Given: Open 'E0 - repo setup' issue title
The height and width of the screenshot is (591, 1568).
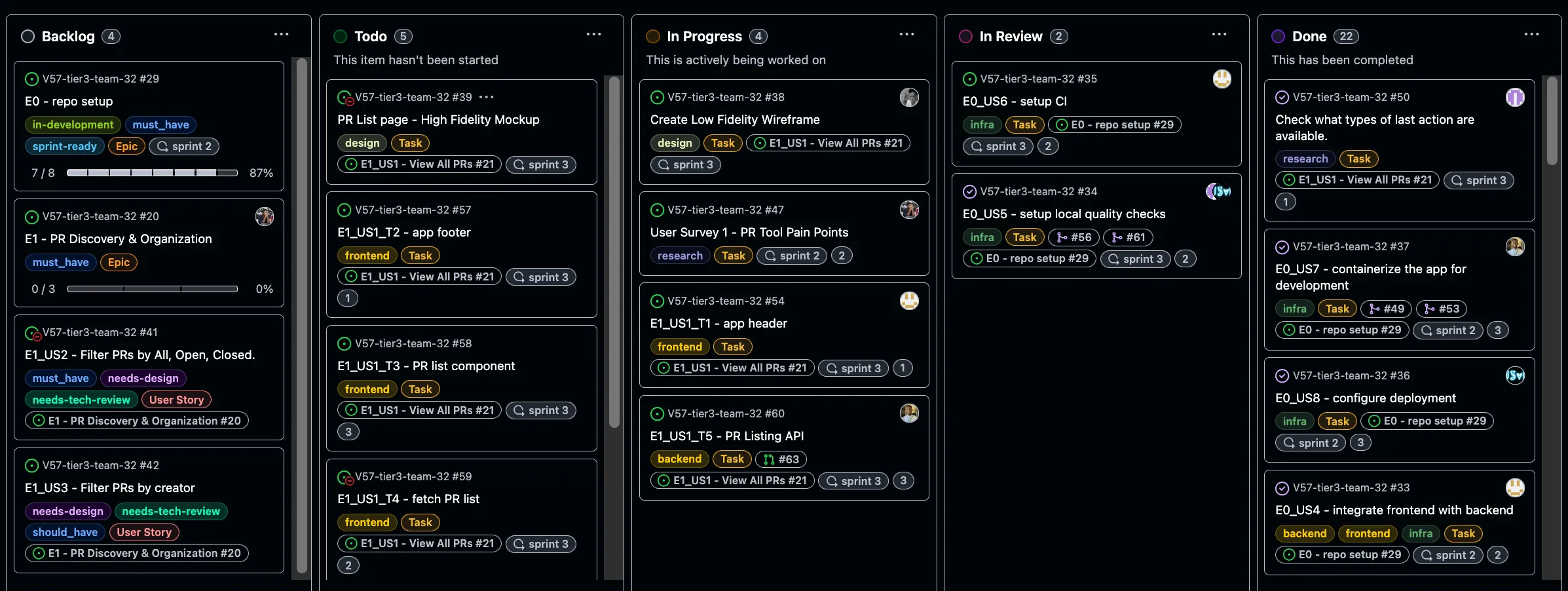Looking at the screenshot, I should tap(69, 102).
